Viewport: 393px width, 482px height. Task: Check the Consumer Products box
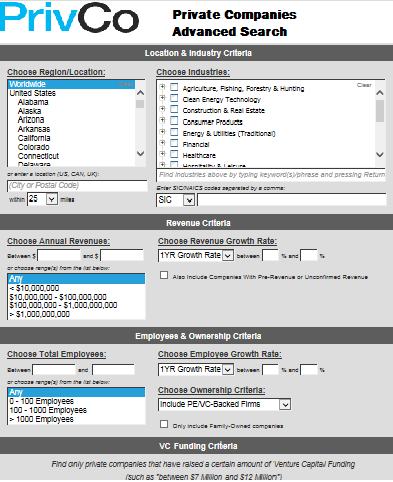(x=174, y=120)
